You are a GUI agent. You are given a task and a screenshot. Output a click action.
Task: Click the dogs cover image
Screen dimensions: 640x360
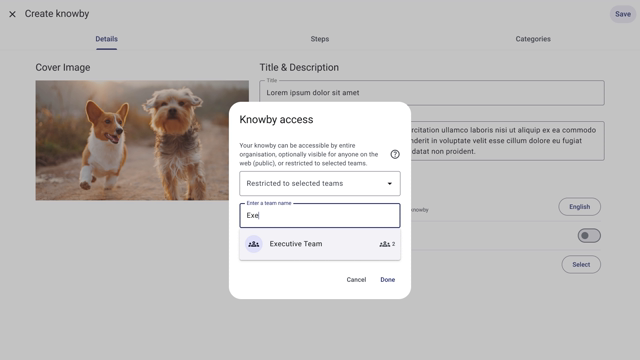point(142,140)
